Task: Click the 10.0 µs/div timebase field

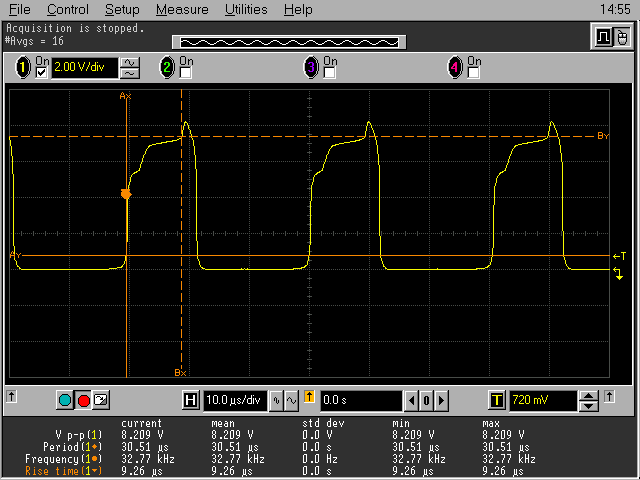Action: point(235,400)
